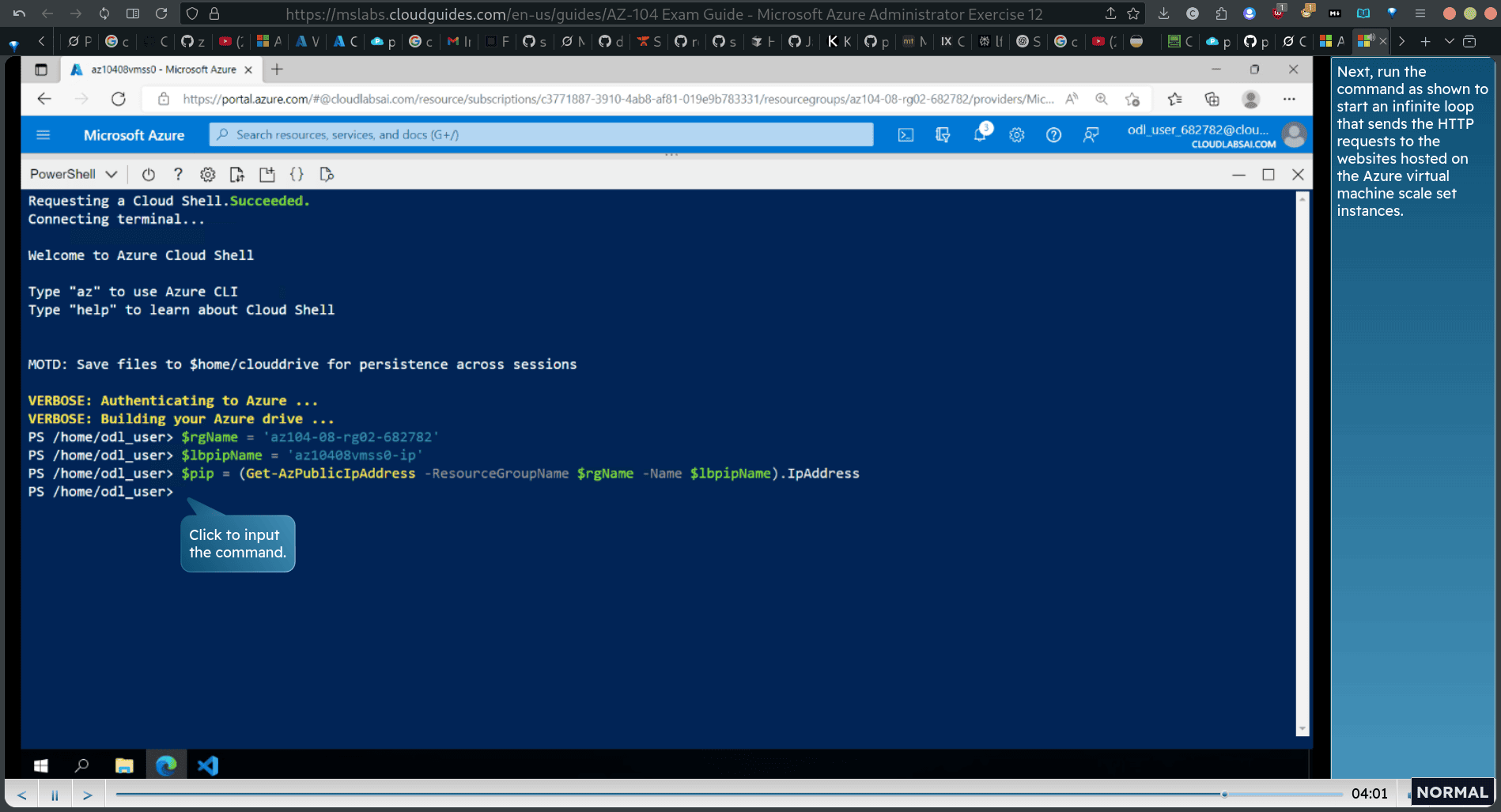This screenshot has height=812, width=1501.
Task: Open a new Edge tab with plus
Action: [277, 70]
